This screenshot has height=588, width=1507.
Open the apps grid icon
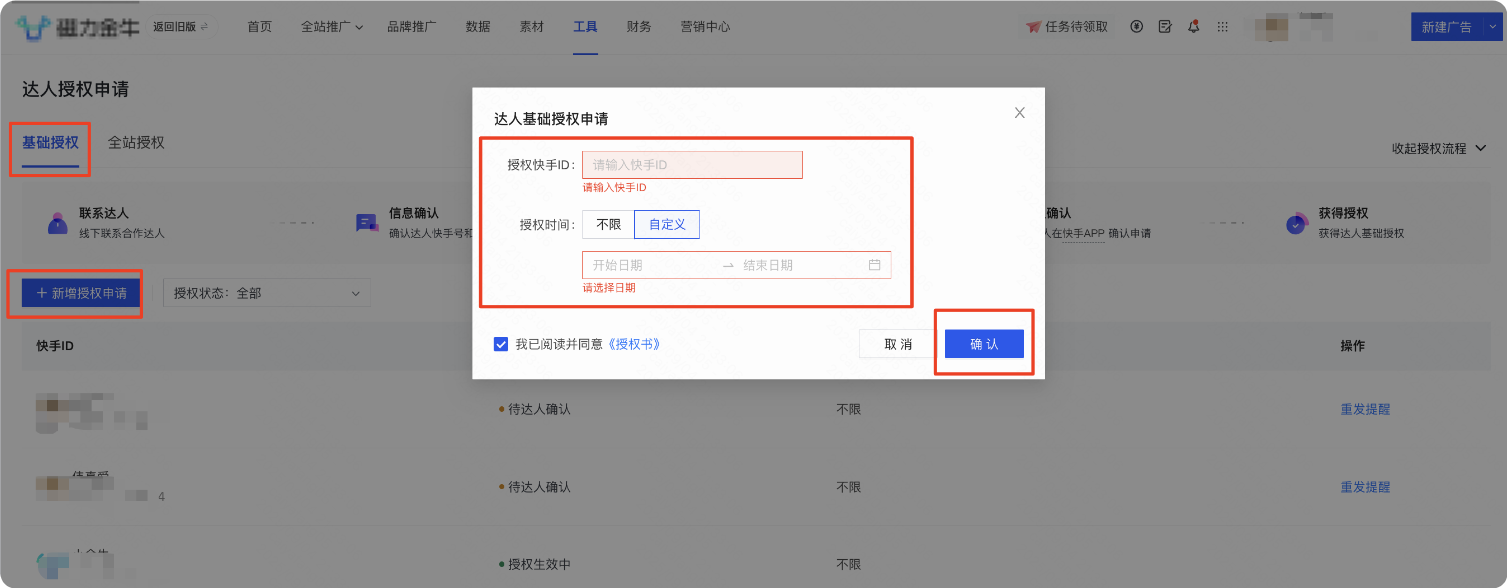[x=1222, y=27]
